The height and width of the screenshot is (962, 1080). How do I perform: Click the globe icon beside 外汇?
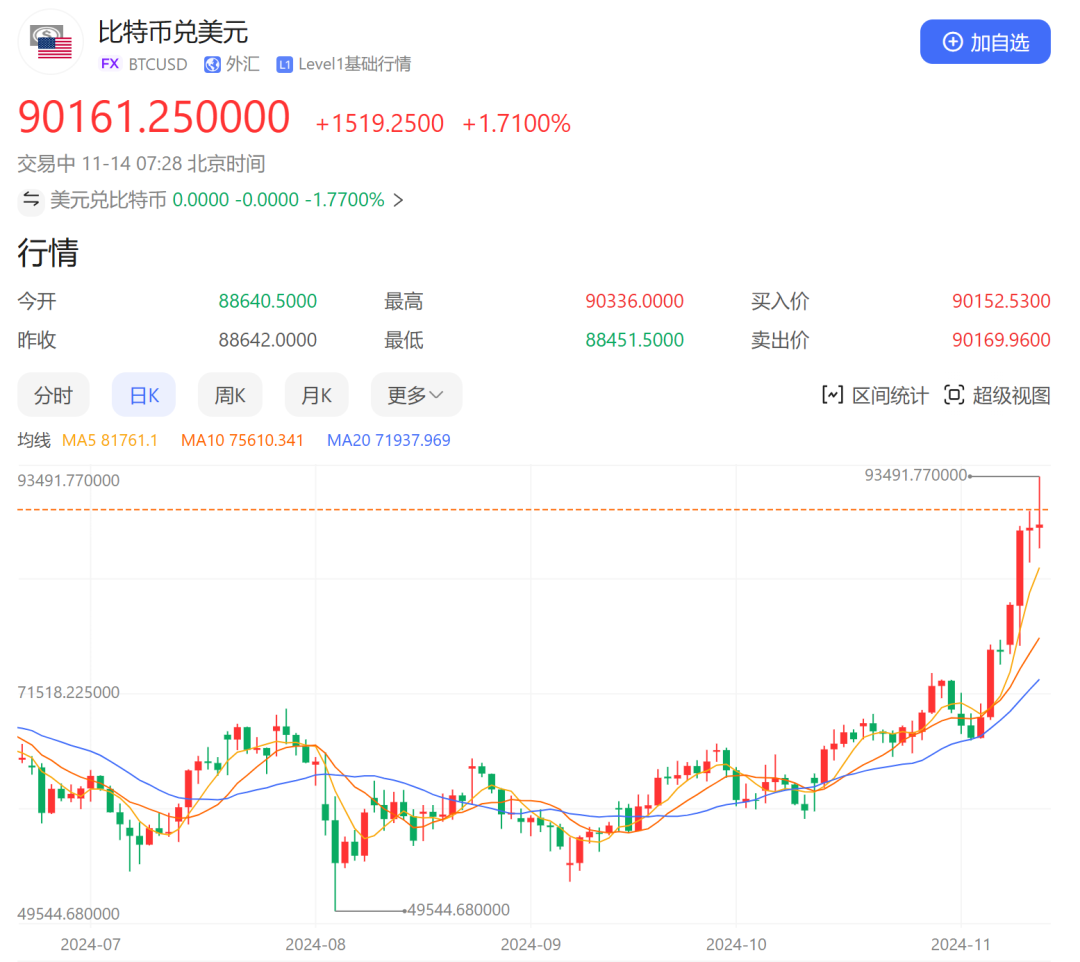[x=212, y=64]
